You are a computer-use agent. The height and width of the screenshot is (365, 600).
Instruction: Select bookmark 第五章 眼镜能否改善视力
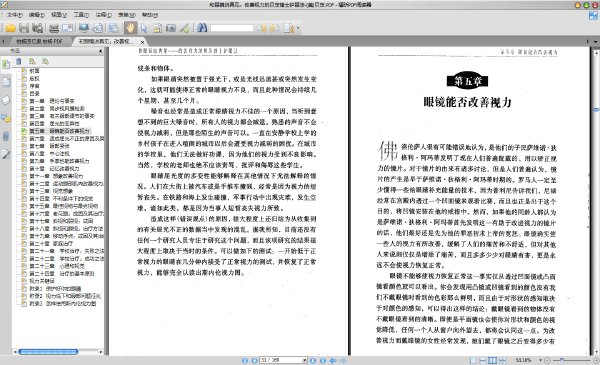pyautogui.click(x=59, y=131)
